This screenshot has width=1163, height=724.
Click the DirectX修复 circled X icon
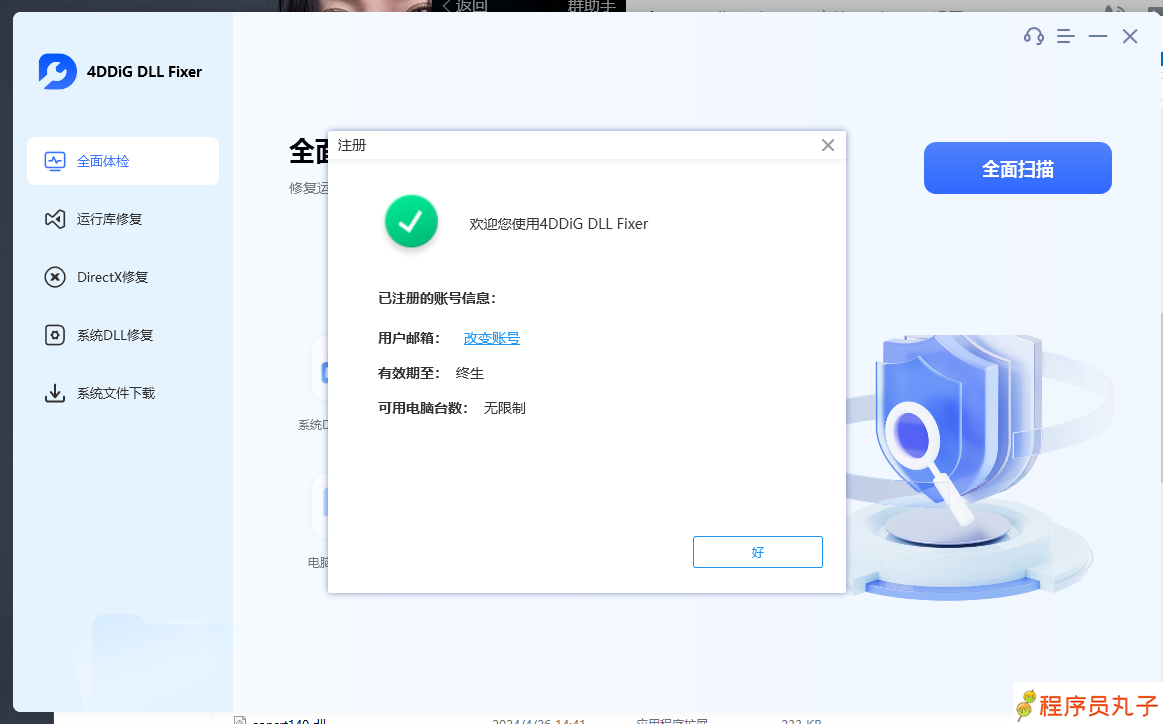pyautogui.click(x=55, y=277)
